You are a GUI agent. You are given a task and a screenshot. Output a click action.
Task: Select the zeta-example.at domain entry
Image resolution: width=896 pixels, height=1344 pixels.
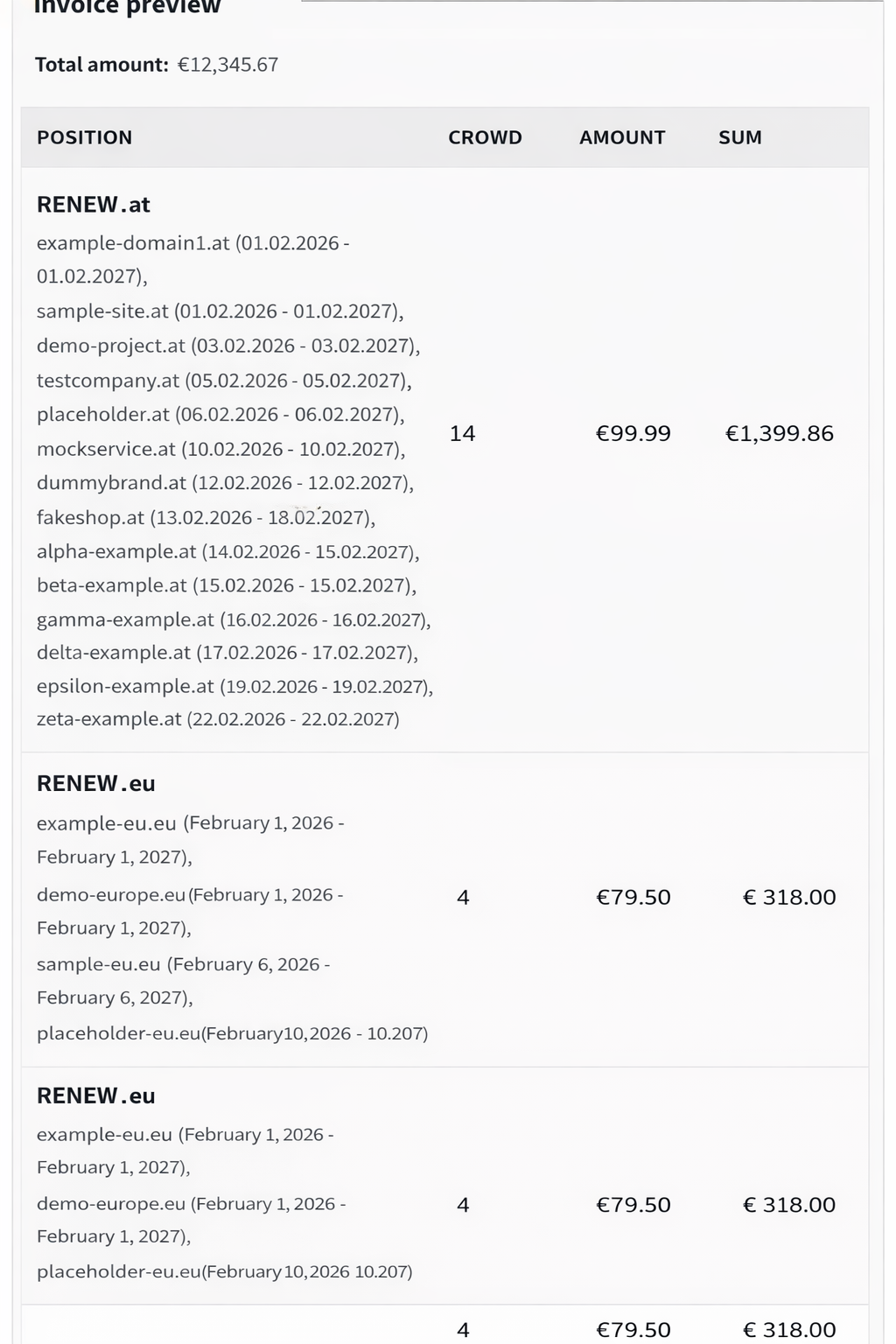coord(218,719)
